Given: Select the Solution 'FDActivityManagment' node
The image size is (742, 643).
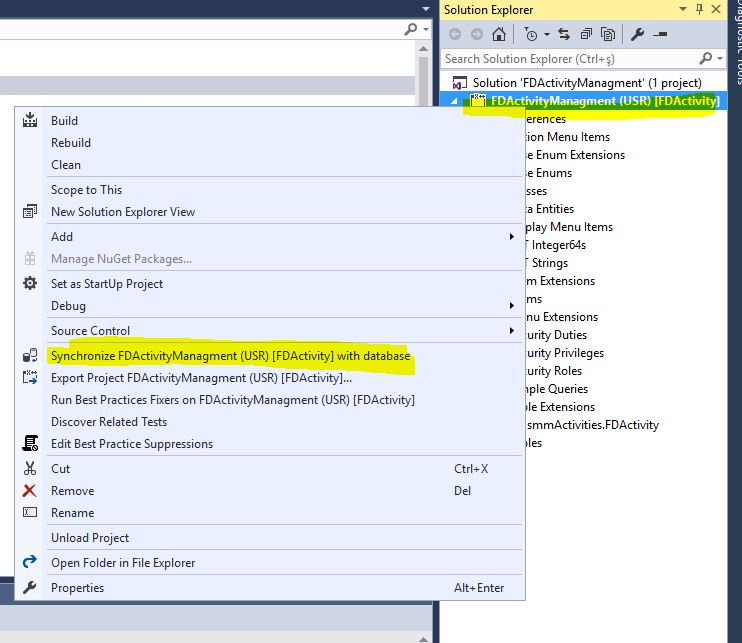Looking at the screenshot, I should pos(587,83).
